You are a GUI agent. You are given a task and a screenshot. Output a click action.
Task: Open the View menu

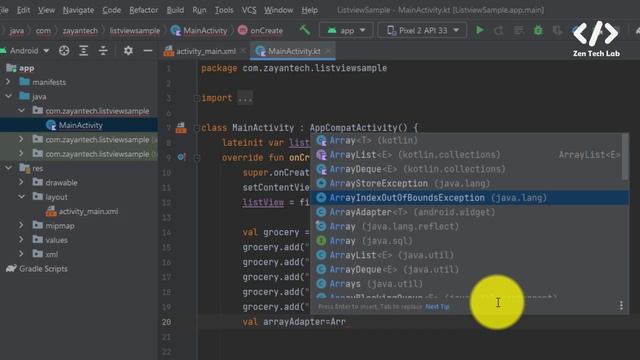tap(46, 10)
